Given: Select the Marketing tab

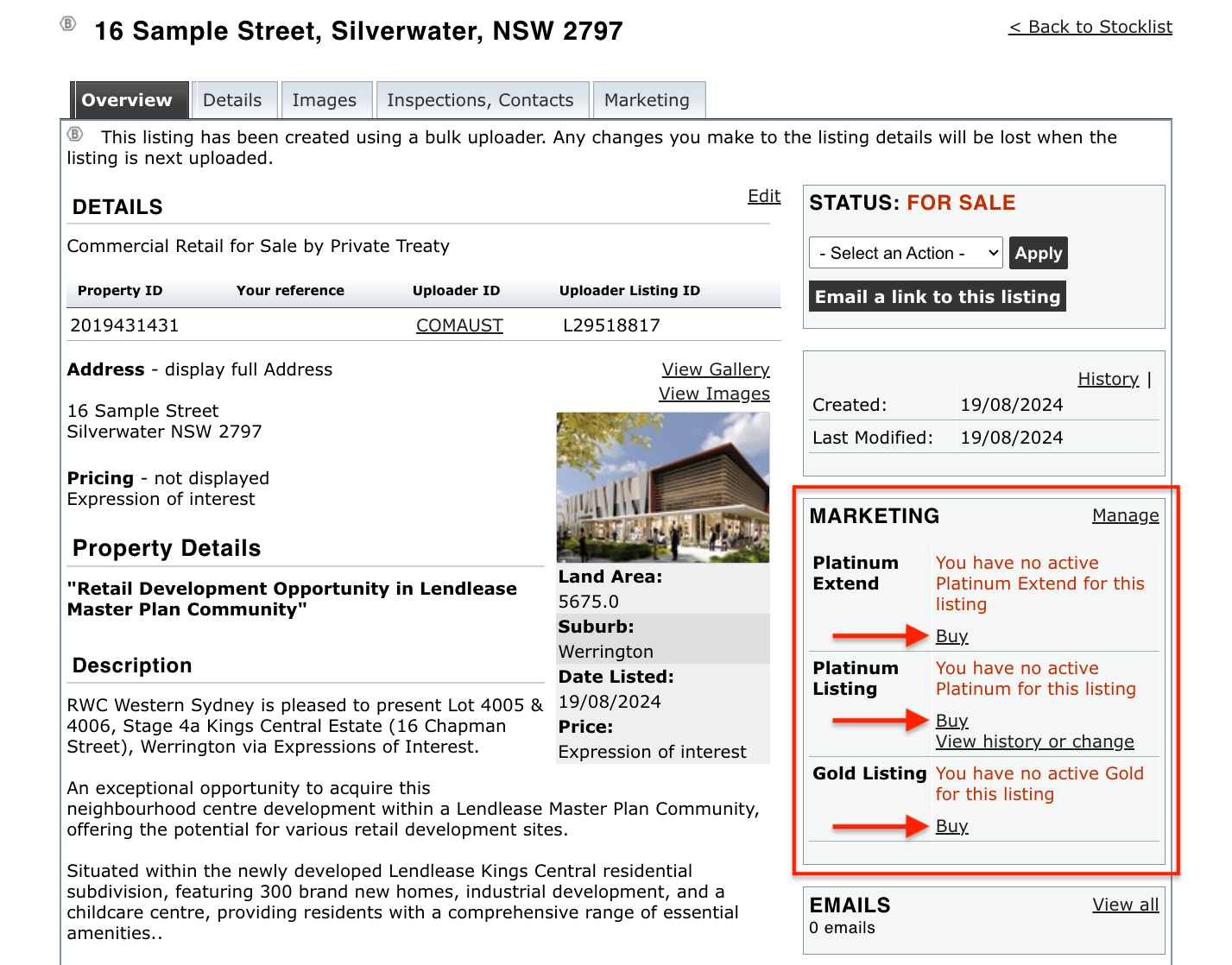Looking at the screenshot, I should click(x=647, y=100).
